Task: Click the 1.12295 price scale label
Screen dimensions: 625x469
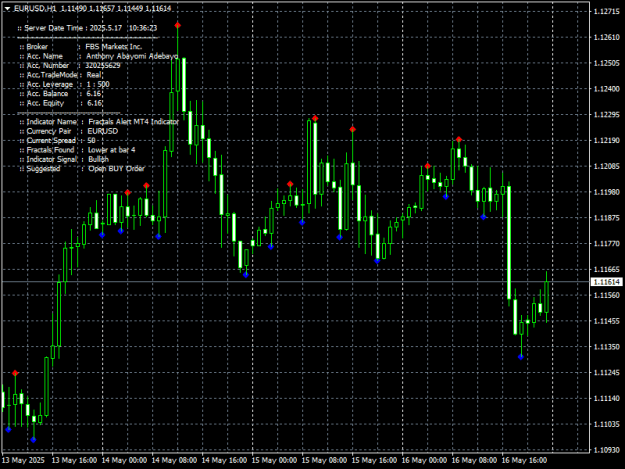Action: tap(607, 115)
